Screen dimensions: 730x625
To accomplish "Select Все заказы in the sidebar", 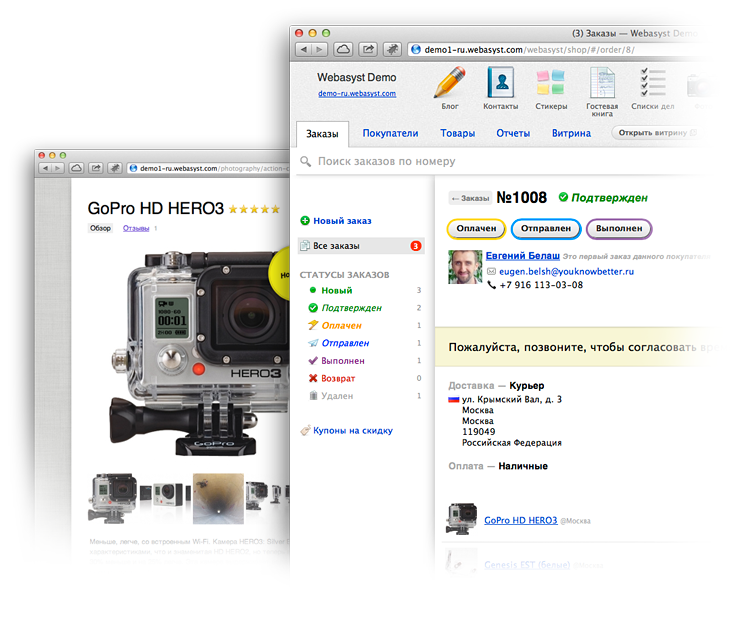I will coord(361,246).
